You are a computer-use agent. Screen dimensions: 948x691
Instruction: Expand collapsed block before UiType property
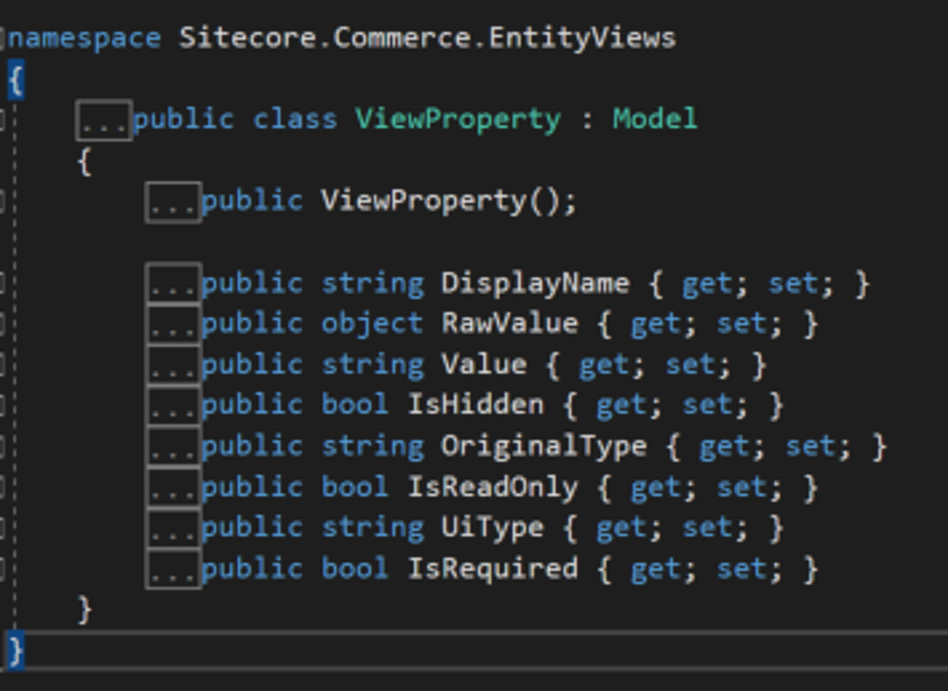pos(174,528)
